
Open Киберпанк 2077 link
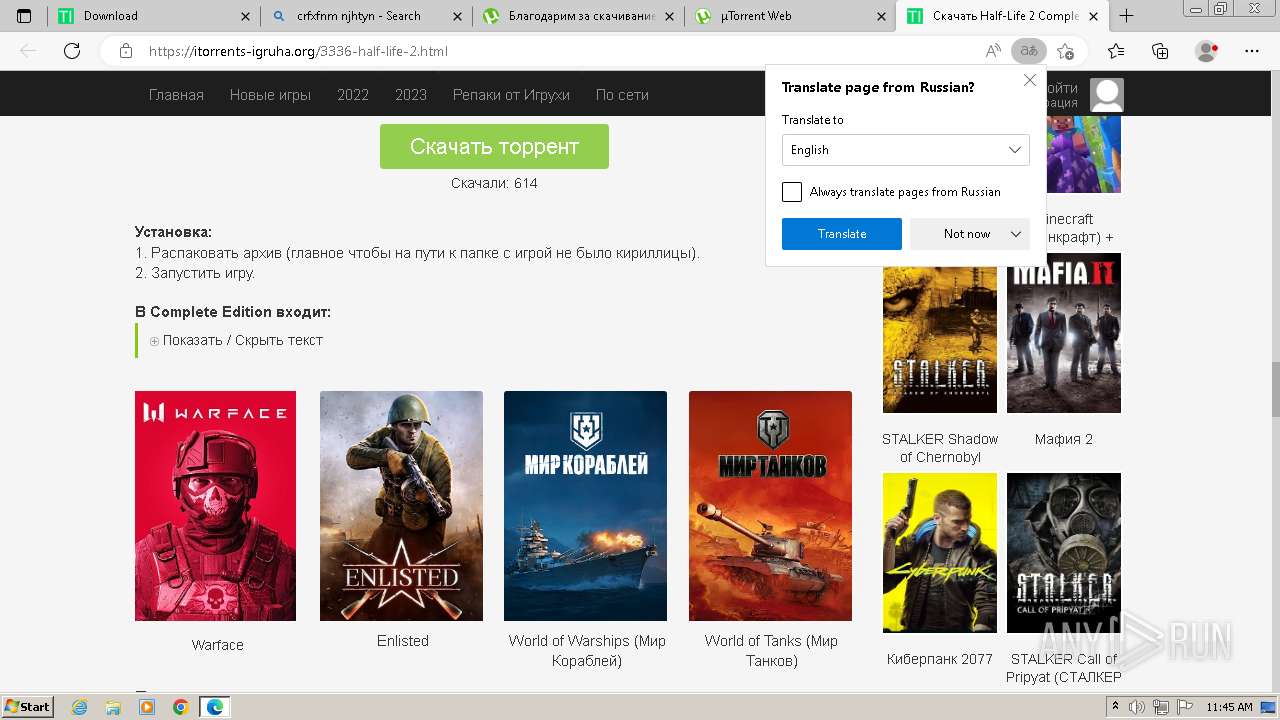[940, 659]
